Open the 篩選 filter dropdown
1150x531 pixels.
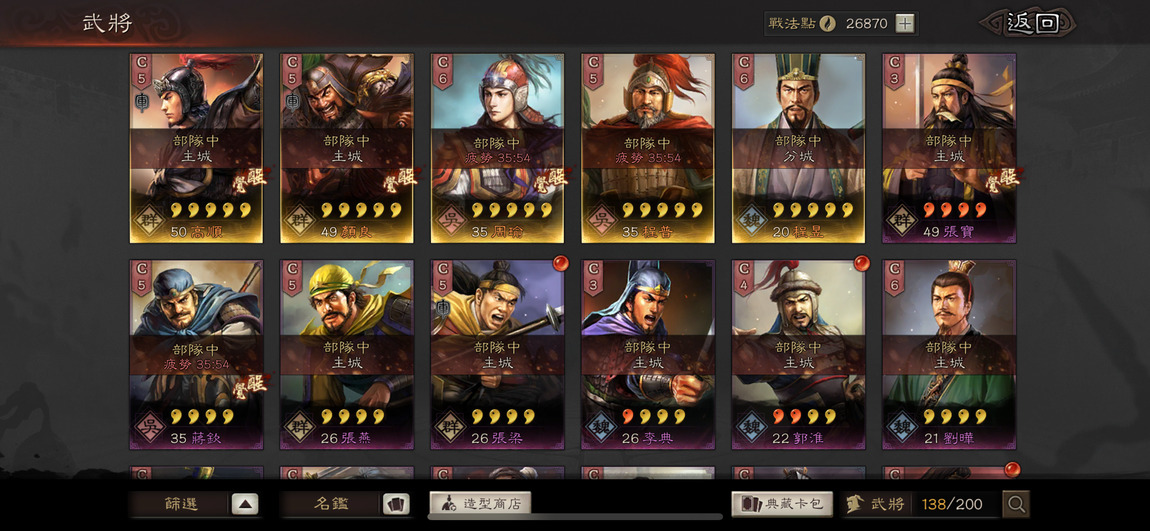click(180, 505)
